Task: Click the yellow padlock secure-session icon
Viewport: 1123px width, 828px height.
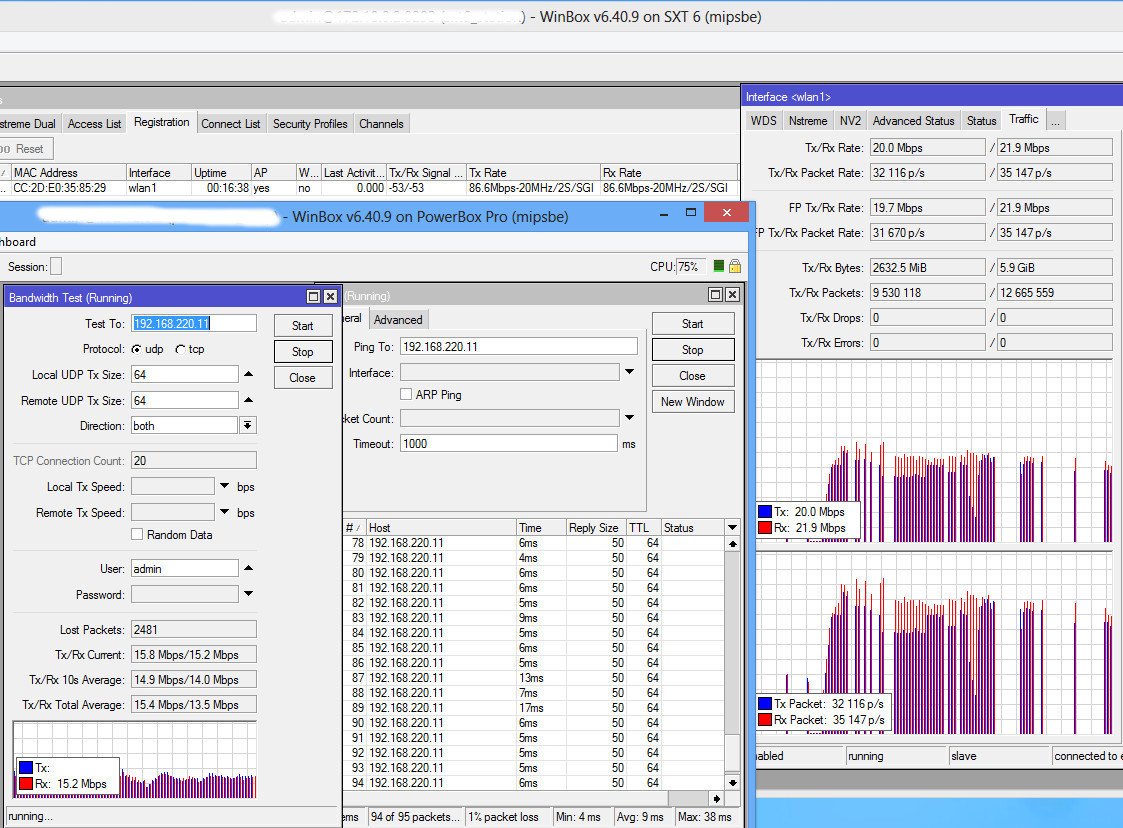Action: coord(735,266)
